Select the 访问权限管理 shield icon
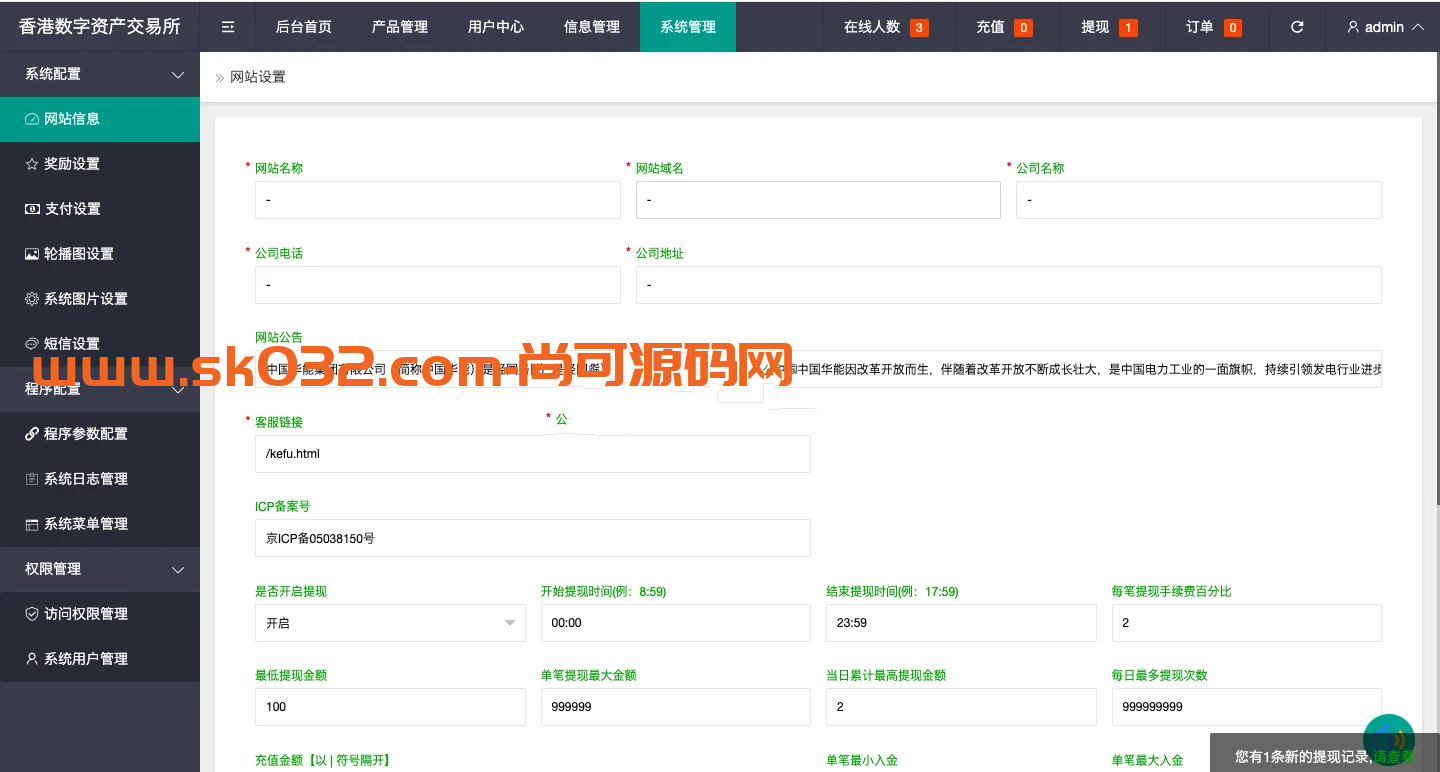1440x772 pixels. pos(32,614)
